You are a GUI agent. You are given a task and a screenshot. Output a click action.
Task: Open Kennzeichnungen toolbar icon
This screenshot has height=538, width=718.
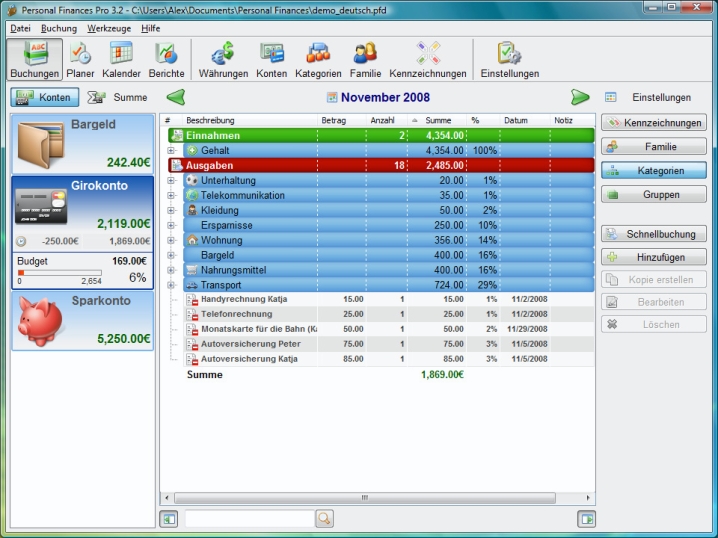coord(427,60)
